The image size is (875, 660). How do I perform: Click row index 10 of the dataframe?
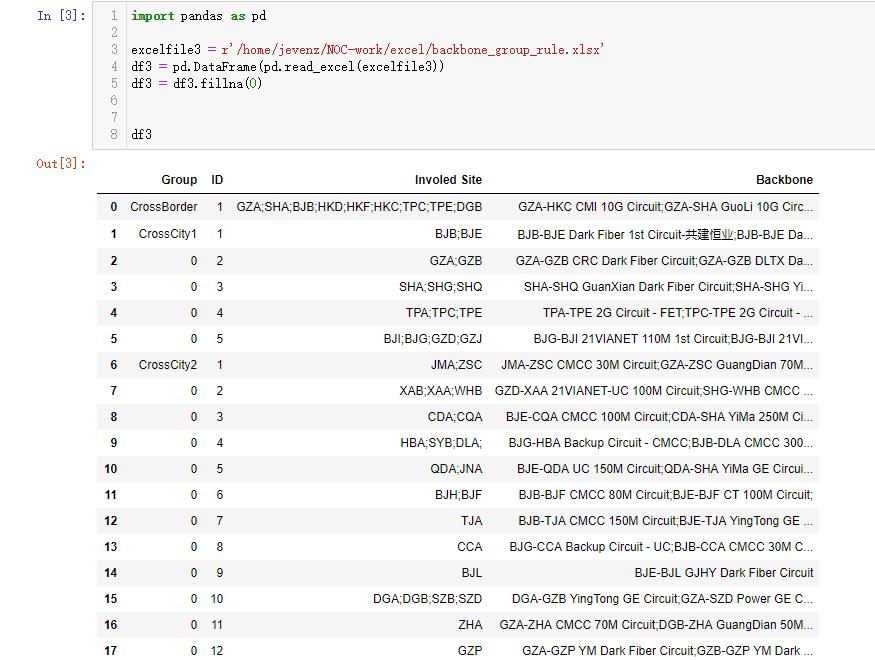(111, 469)
